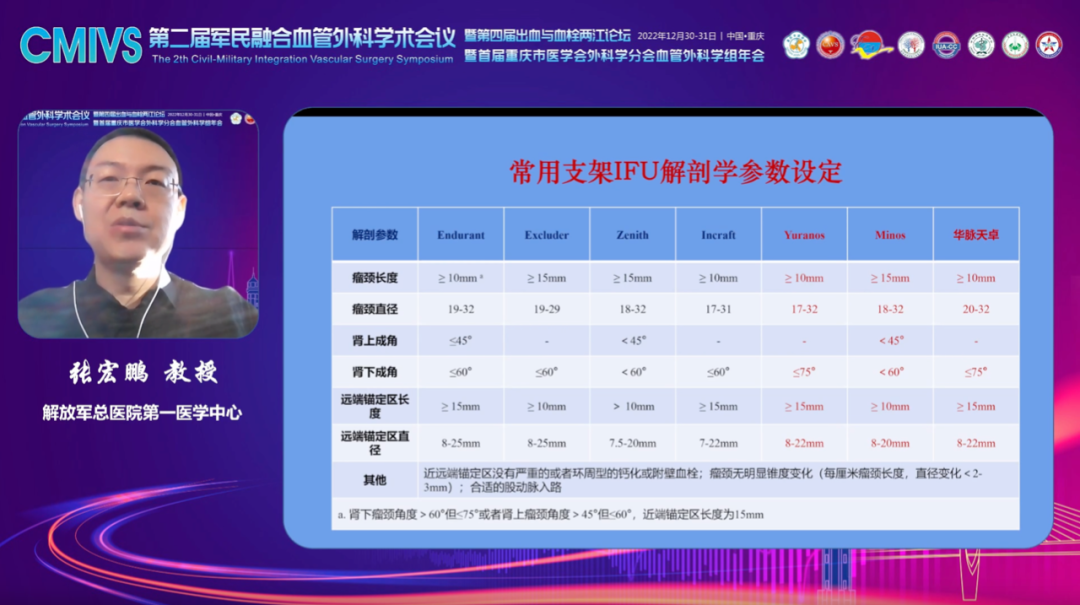This screenshot has width=1080, height=605.
Task: Click the 17-31 neck diameter cell
Action: [x=718, y=309]
